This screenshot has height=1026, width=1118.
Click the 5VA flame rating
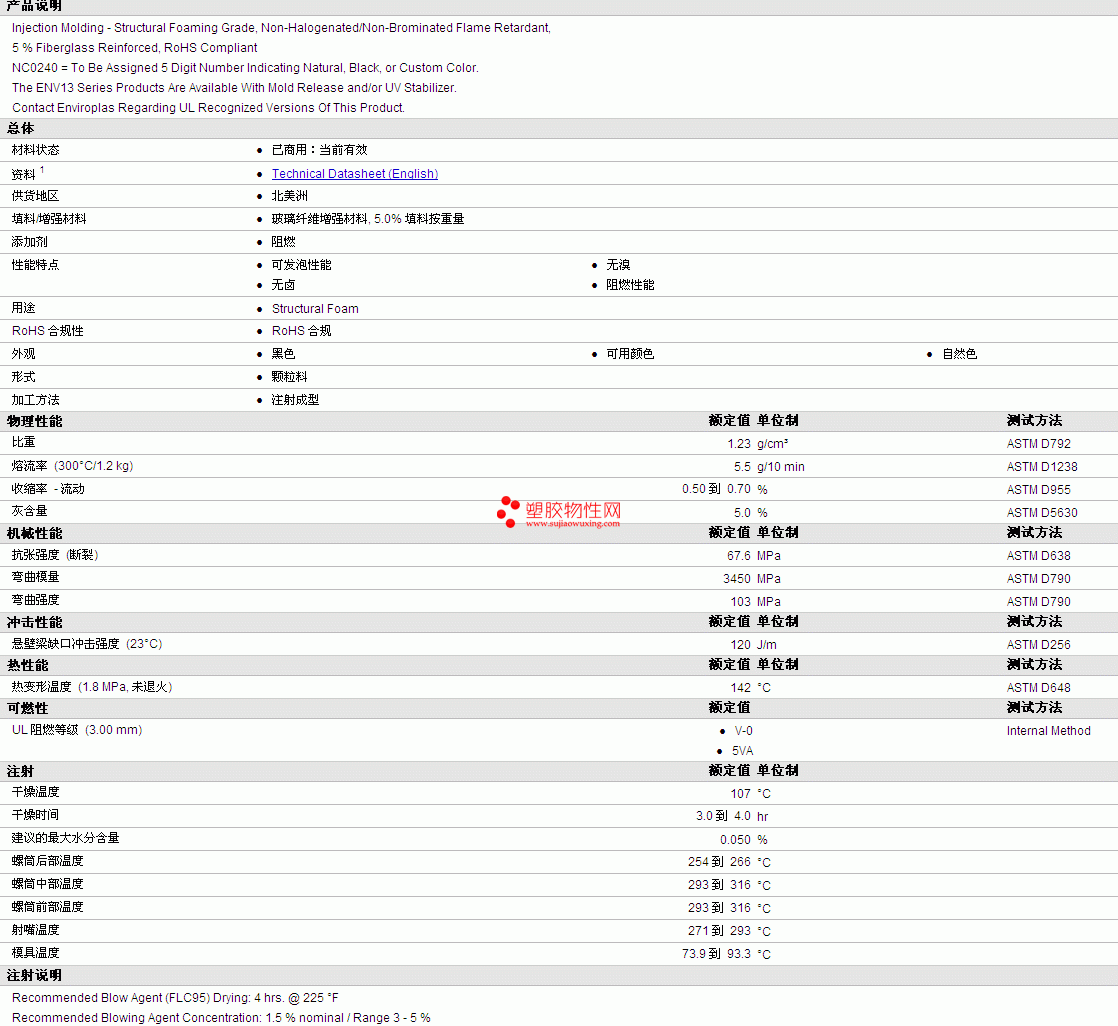click(742, 751)
